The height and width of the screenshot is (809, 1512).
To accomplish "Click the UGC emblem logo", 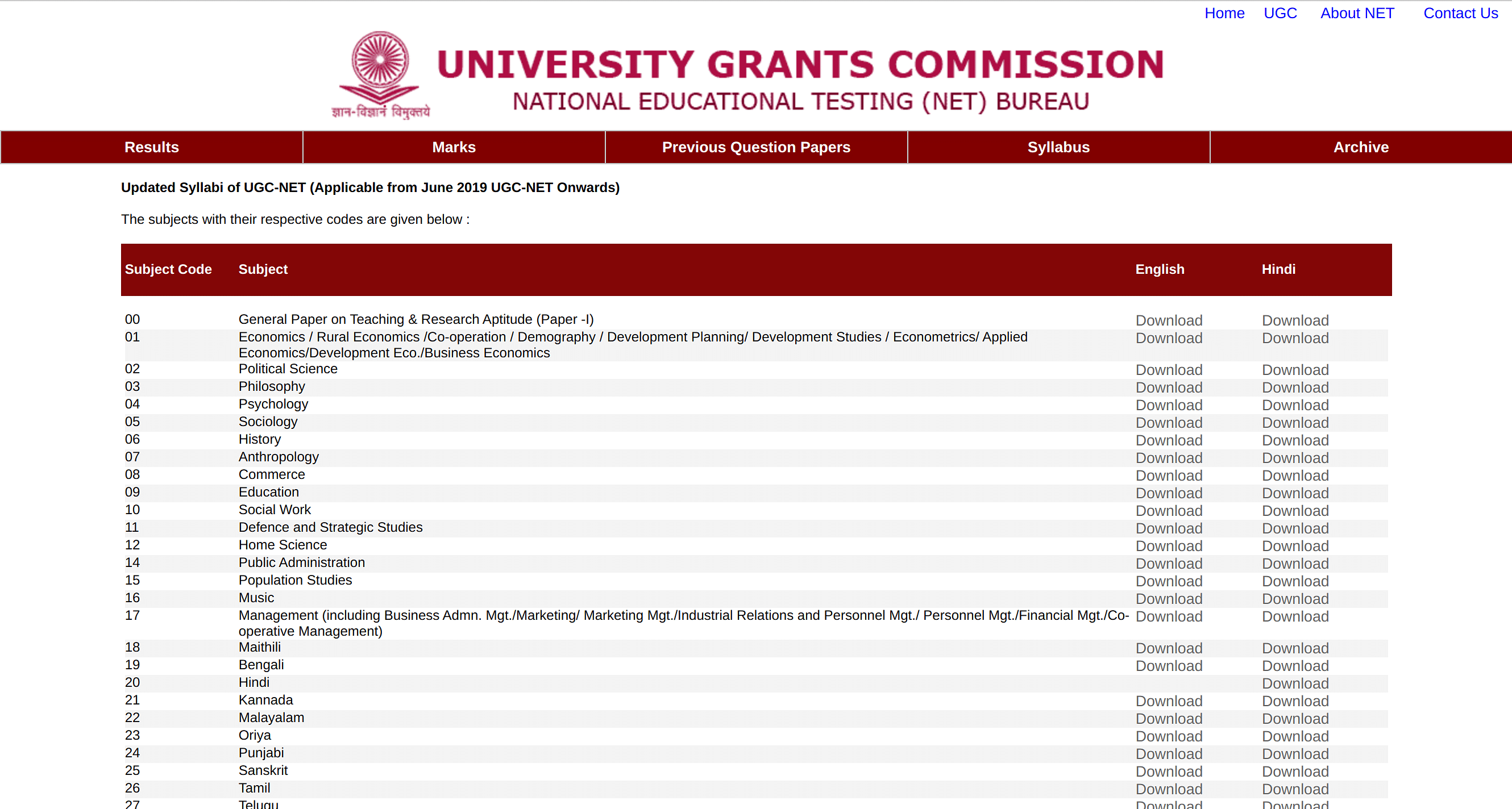I will coord(380,75).
